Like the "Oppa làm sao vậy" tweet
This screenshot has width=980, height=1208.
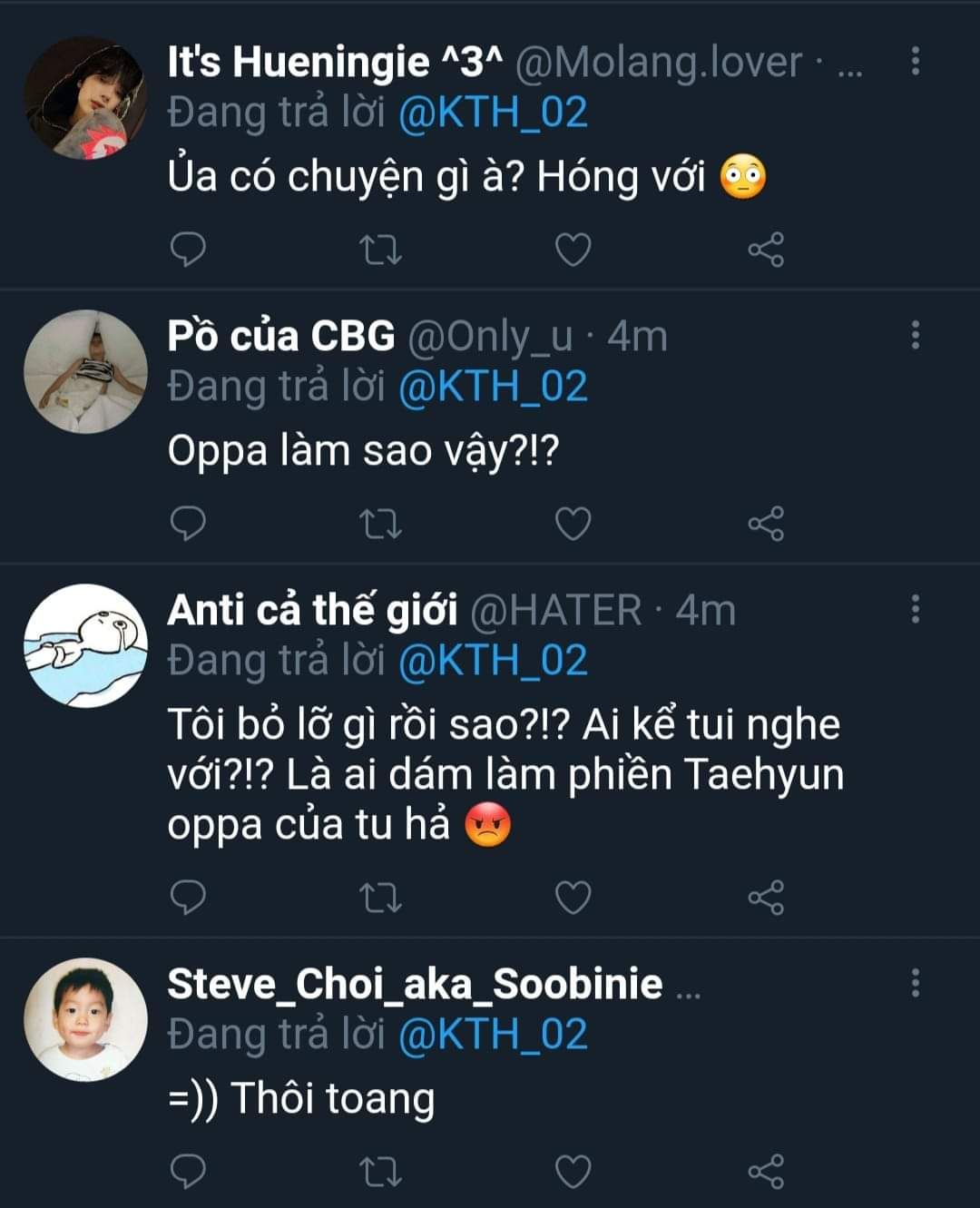click(x=573, y=524)
